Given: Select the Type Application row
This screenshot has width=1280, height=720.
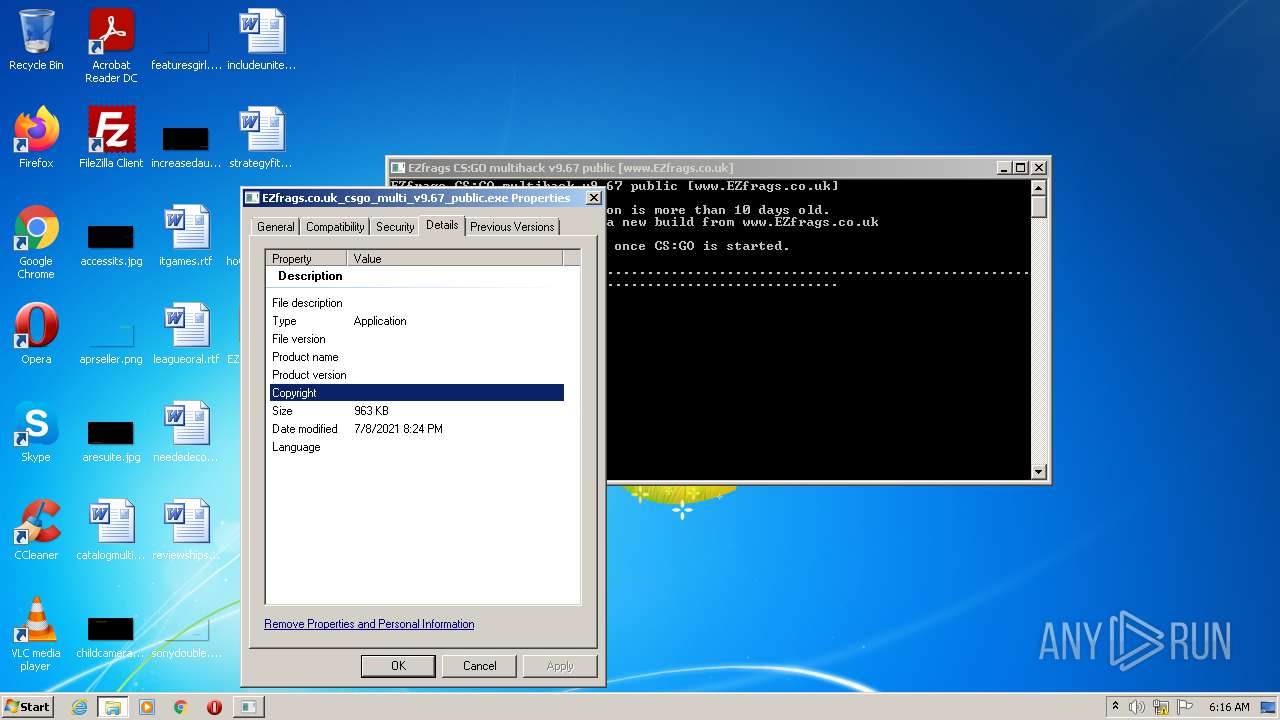Looking at the screenshot, I should [417, 321].
